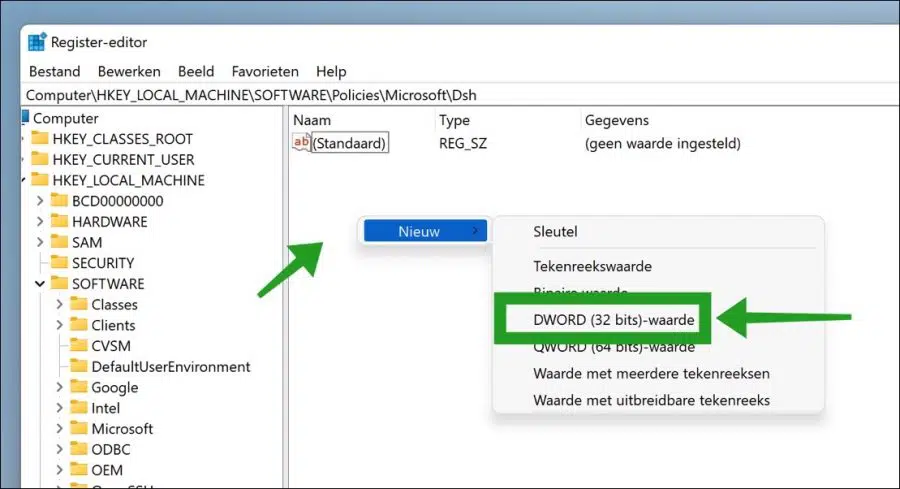Click the Google folder icon
900x489 pixels.
coord(79,386)
